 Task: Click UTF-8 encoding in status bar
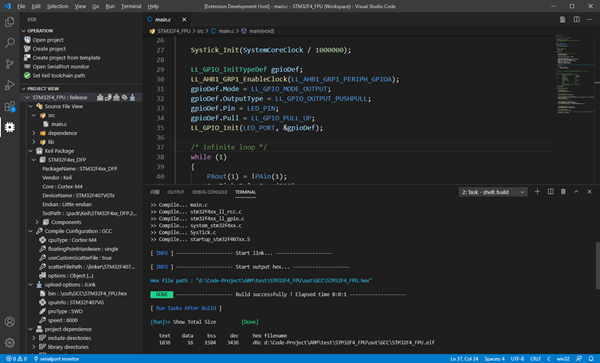517,359
